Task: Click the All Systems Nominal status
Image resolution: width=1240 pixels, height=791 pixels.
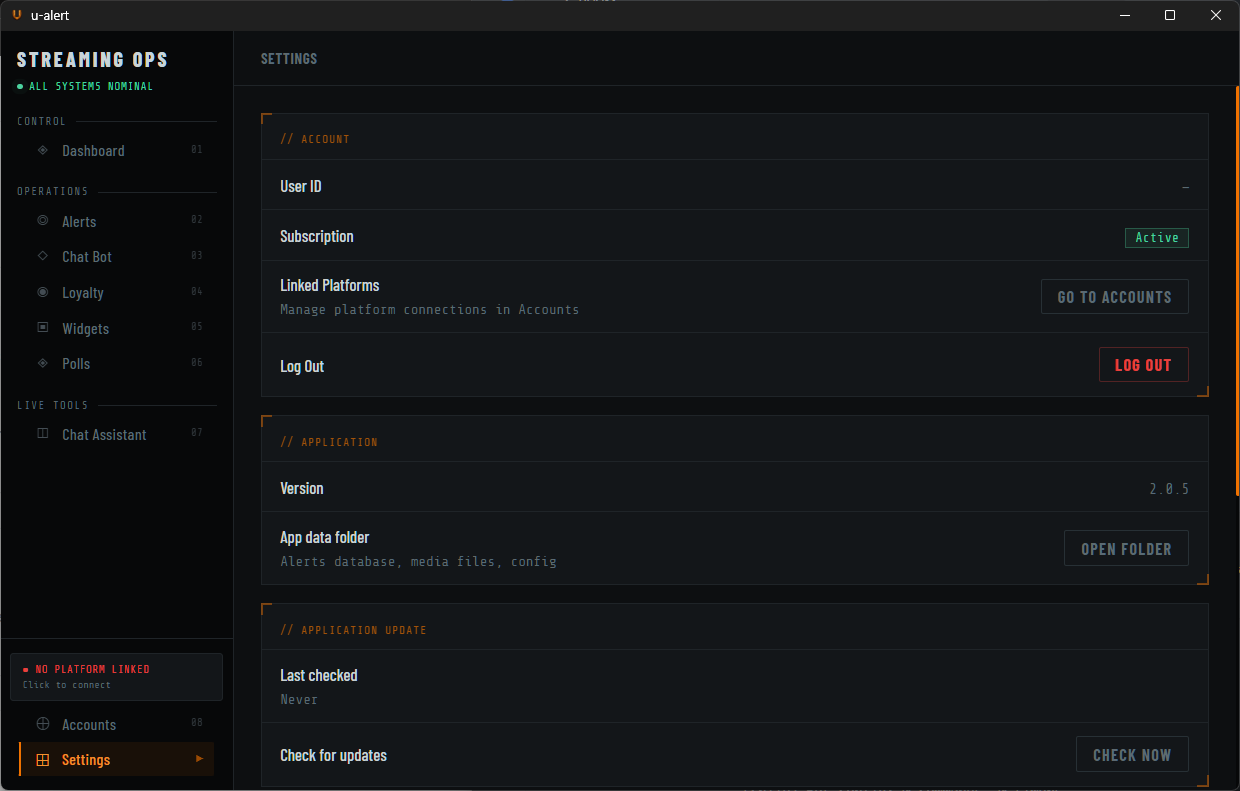Action: [x=86, y=87]
